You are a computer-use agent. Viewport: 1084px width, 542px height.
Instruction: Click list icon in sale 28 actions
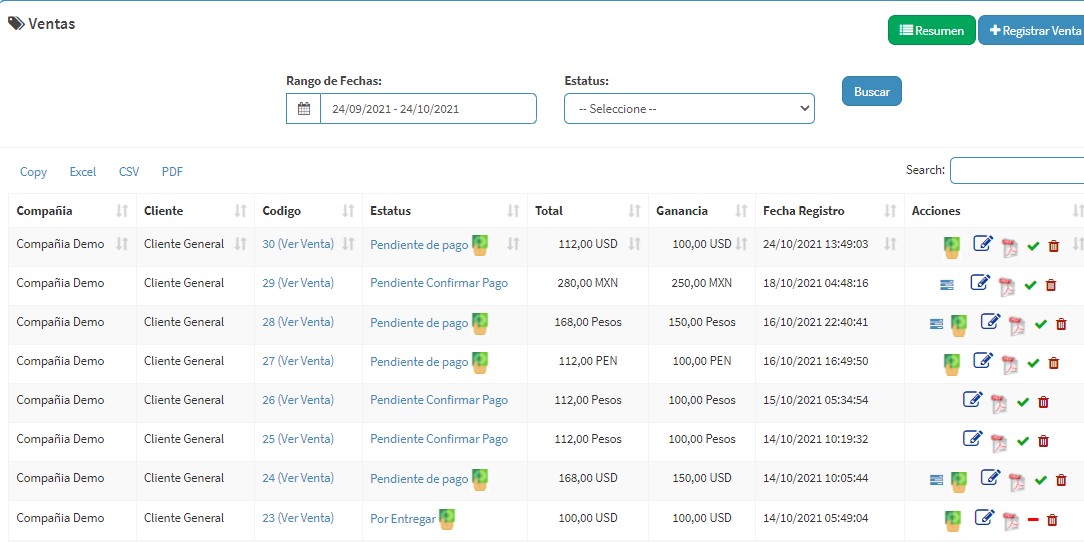[x=936, y=324]
